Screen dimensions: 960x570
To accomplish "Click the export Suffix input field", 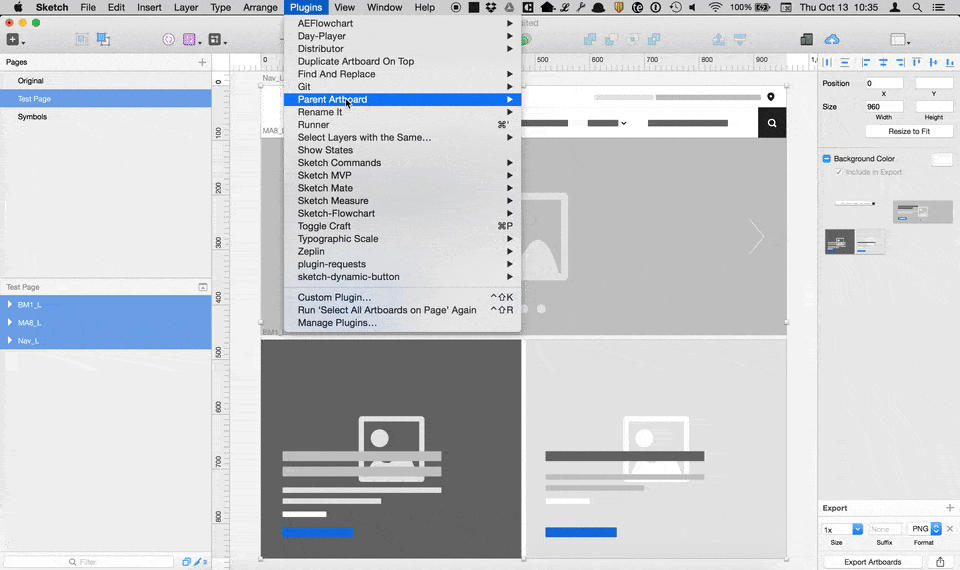I will tap(884, 529).
